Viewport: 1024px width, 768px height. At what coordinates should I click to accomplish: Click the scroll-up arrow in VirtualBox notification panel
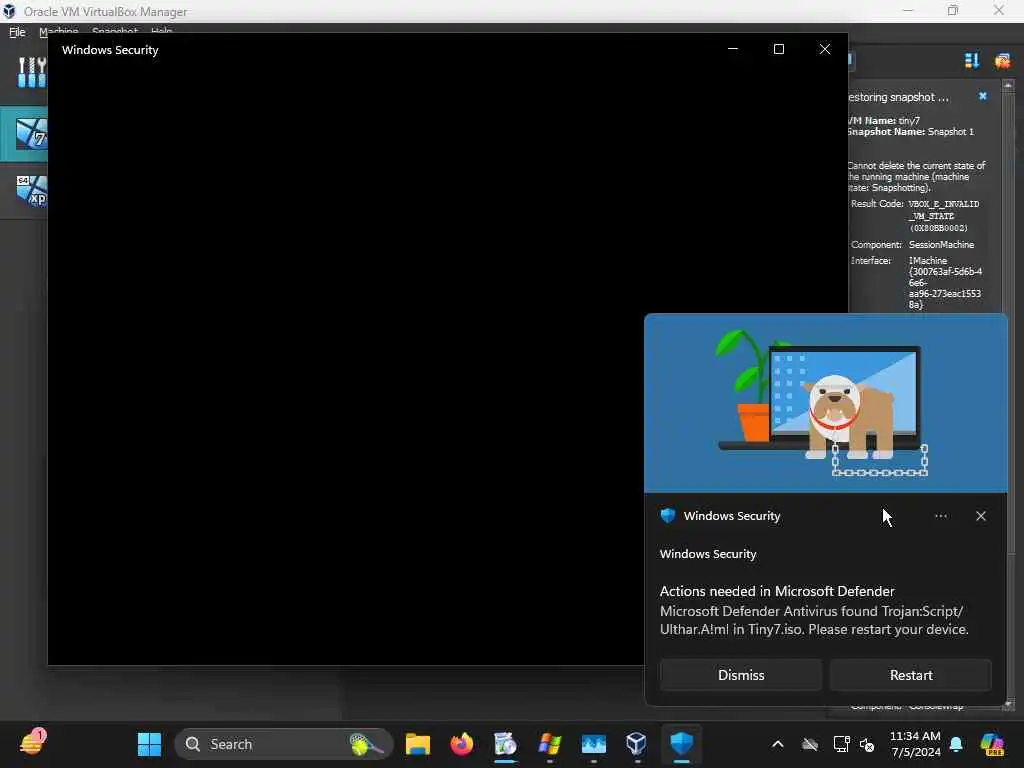point(1008,85)
